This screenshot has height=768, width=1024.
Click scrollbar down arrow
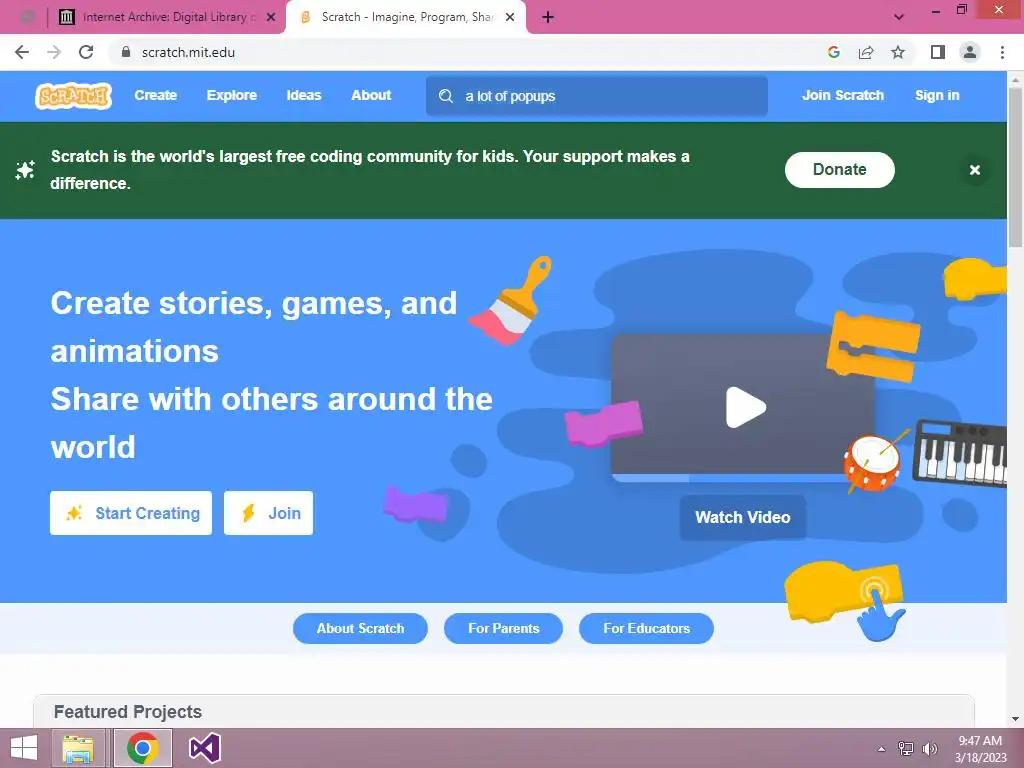pos(1015,718)
